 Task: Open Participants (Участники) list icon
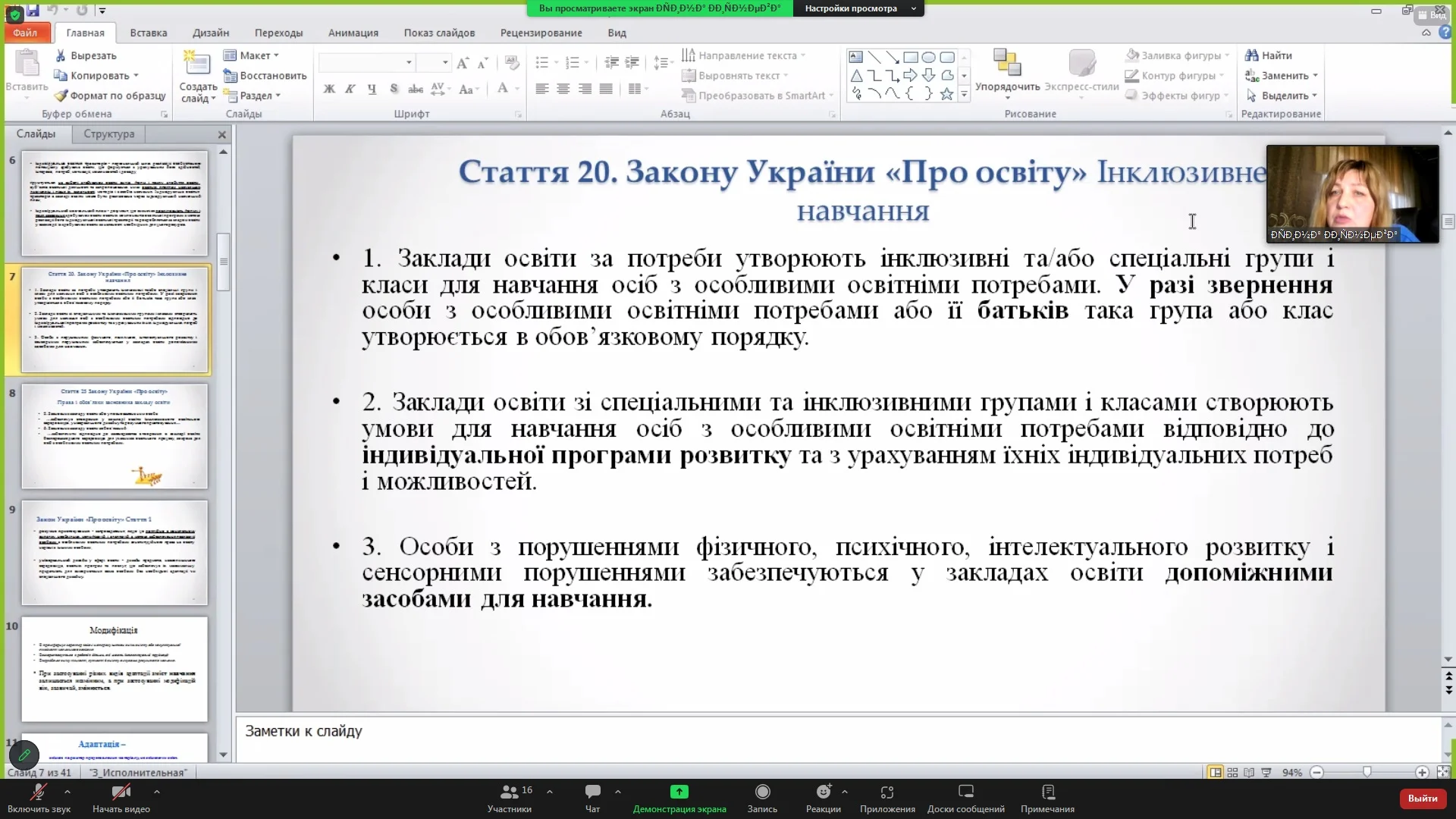click(x=510, y=792)
